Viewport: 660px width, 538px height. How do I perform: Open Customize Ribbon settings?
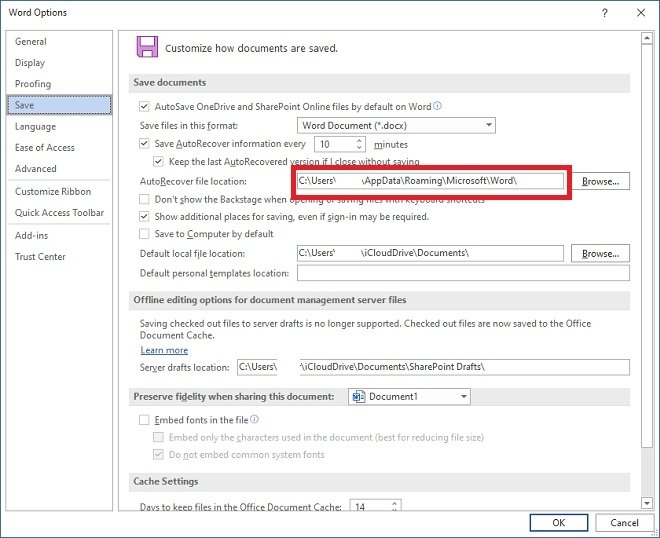coord(59,192)
